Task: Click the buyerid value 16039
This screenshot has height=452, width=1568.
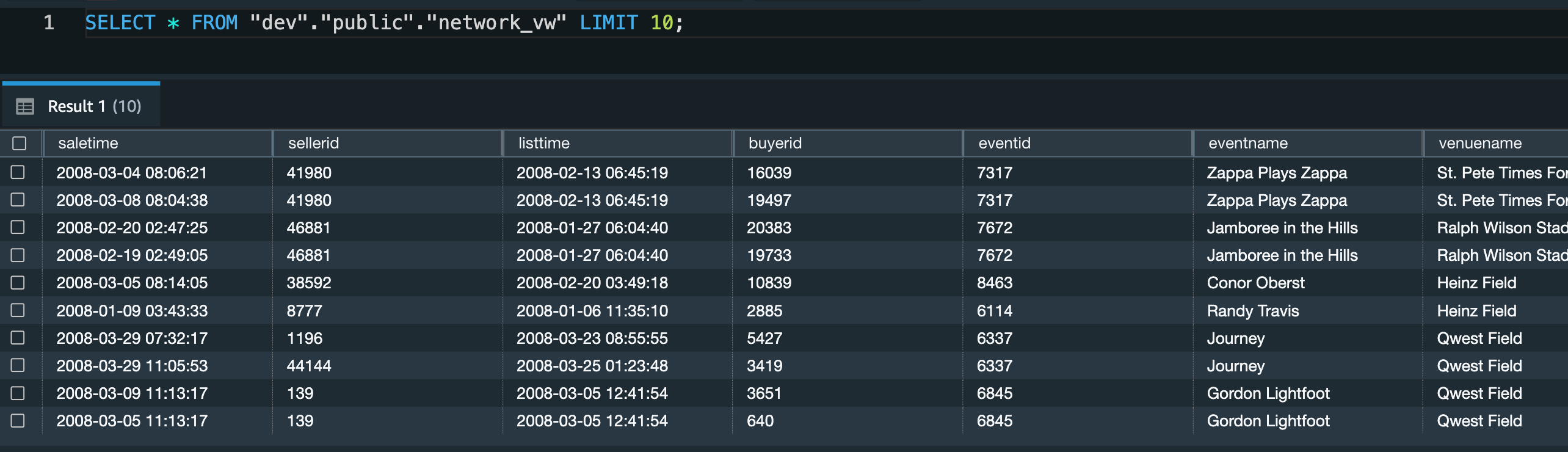Action: [769, 173]
